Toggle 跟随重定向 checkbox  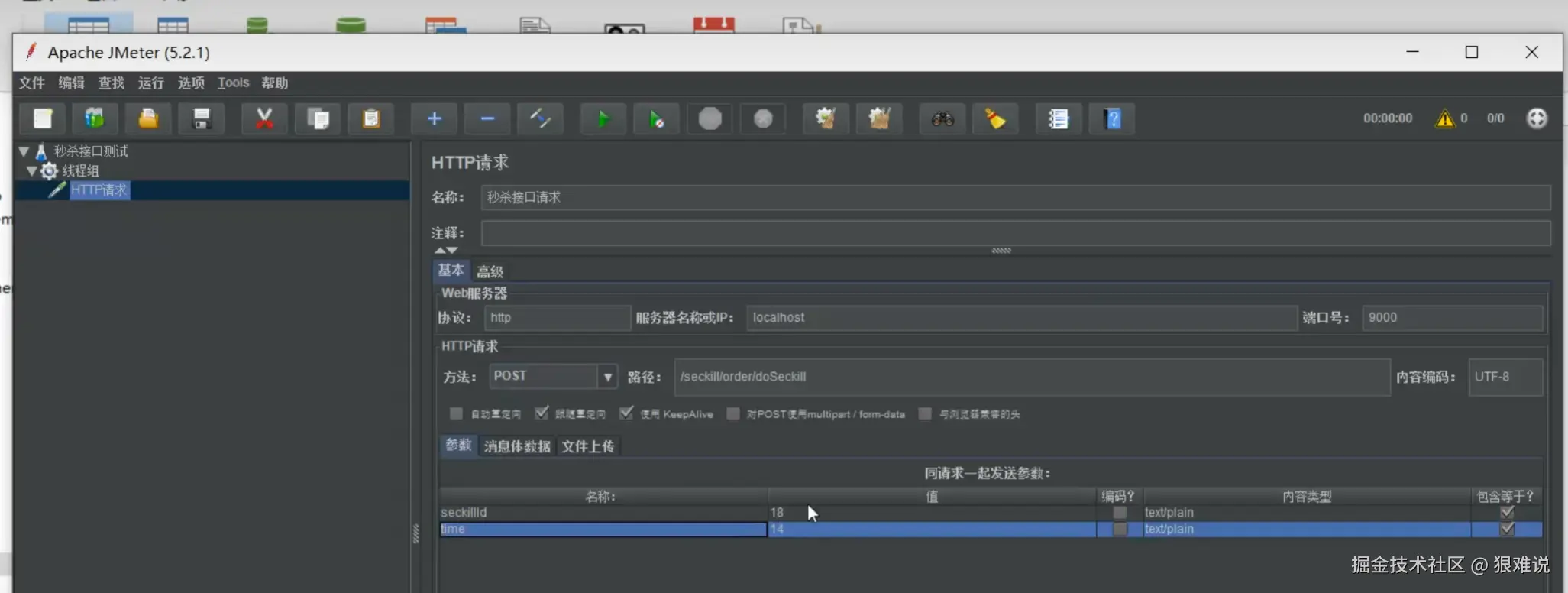tap(542, 413)
